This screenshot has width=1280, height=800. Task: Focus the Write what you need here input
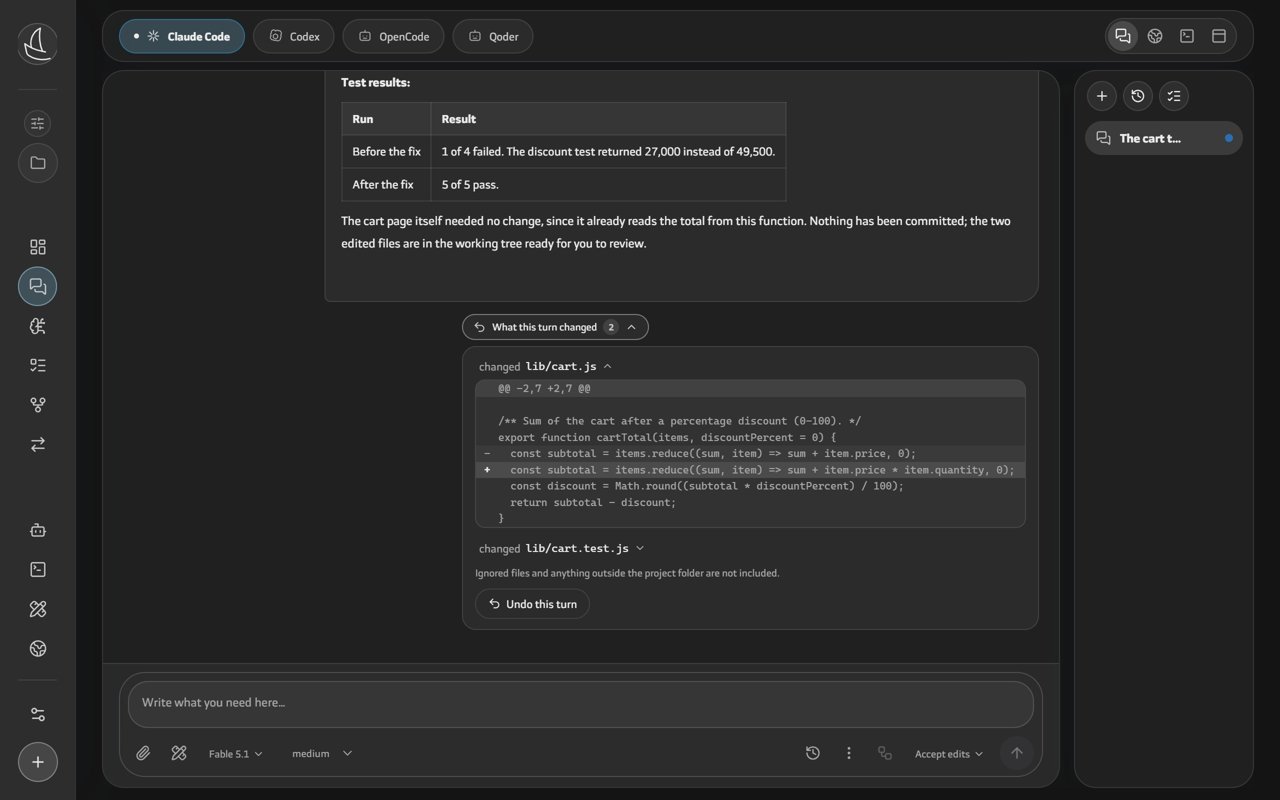580,703
